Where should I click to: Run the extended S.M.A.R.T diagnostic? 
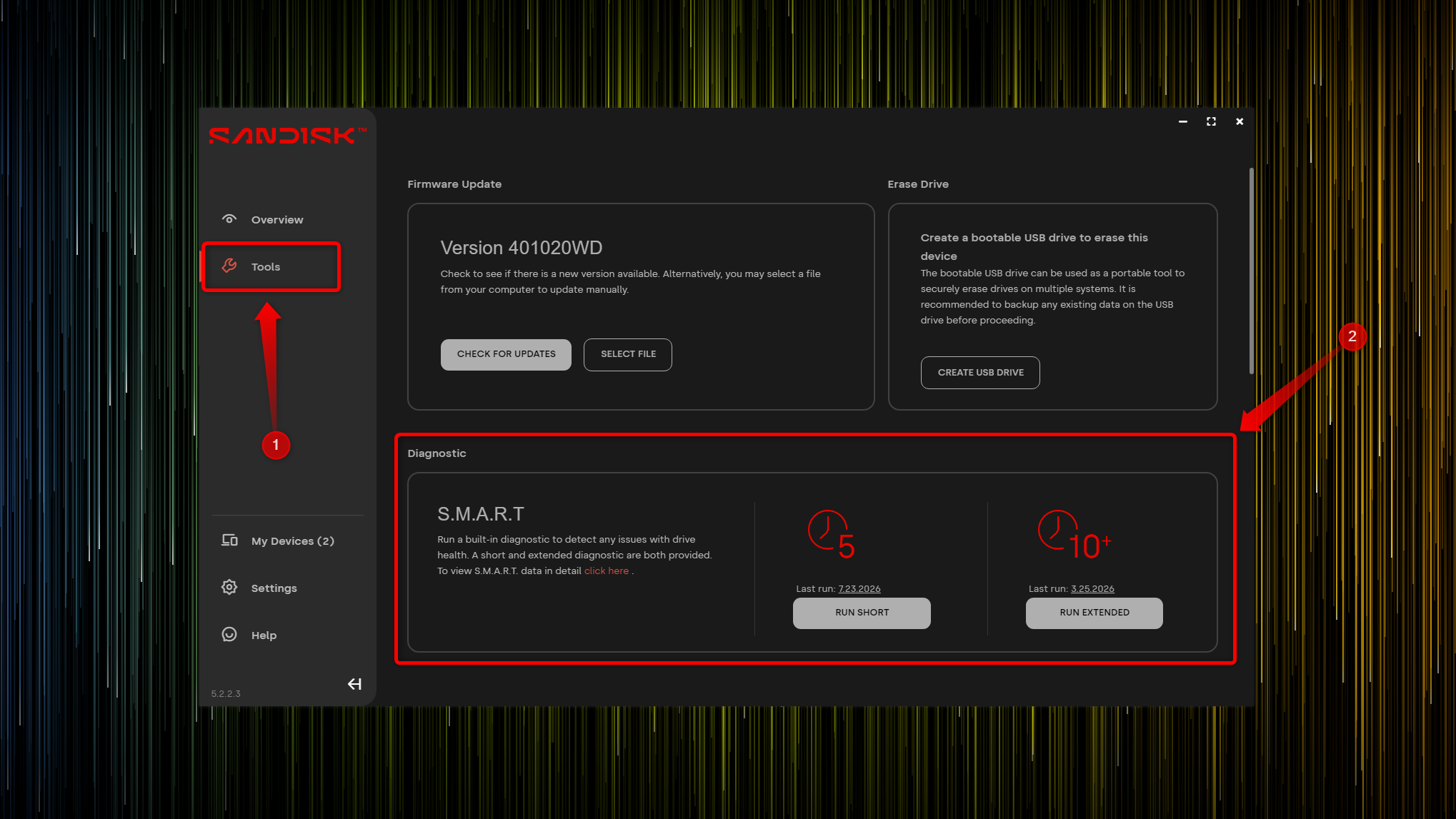coord(1095,613)
